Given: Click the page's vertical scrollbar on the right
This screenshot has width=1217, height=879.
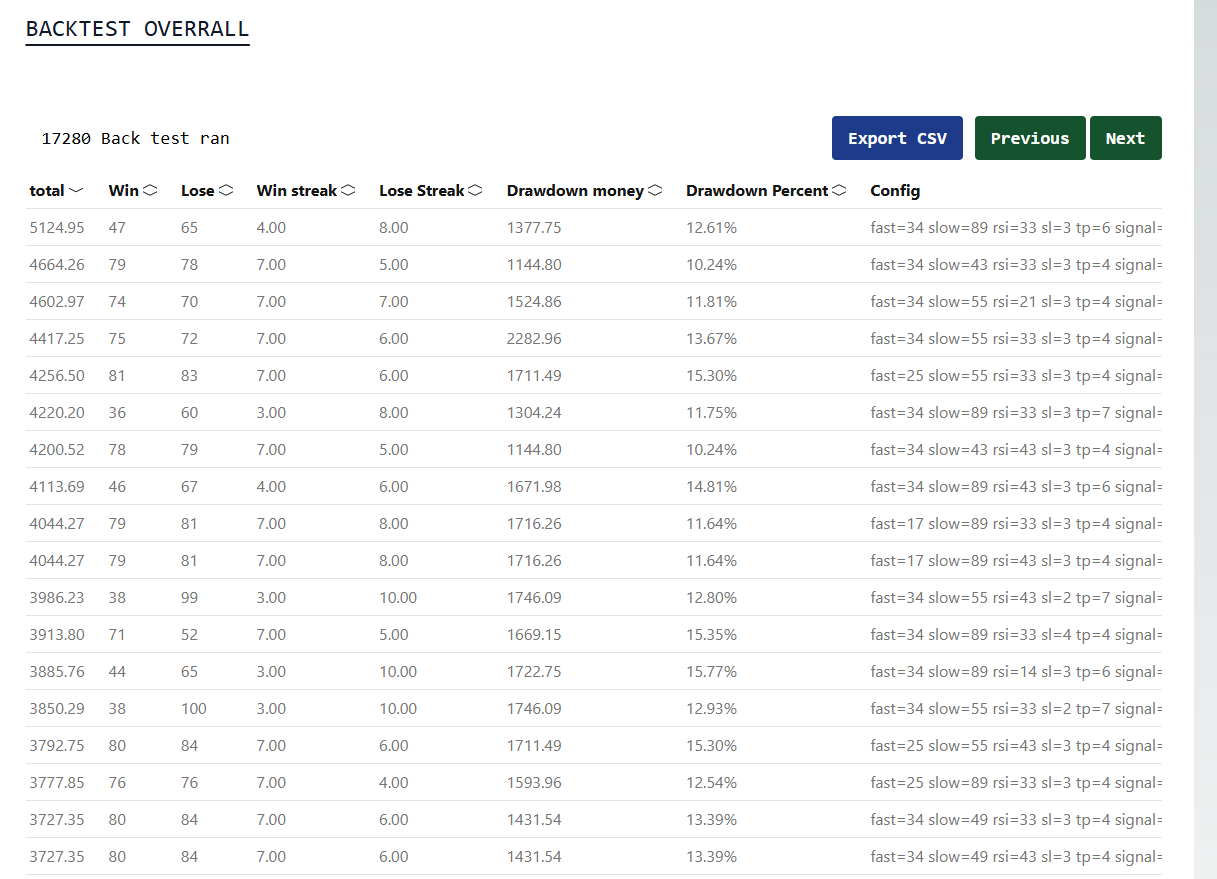Looking at the screenshot, I should [x=1205, y=440].
